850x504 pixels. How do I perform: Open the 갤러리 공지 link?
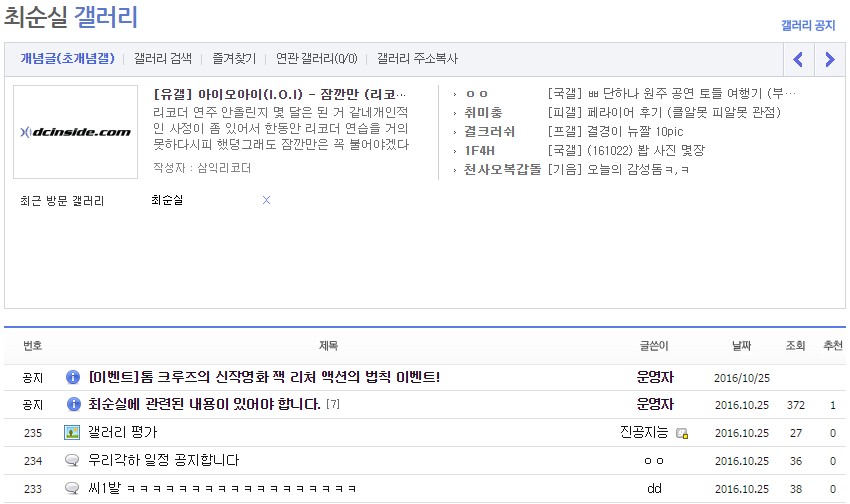click(807, 26)
